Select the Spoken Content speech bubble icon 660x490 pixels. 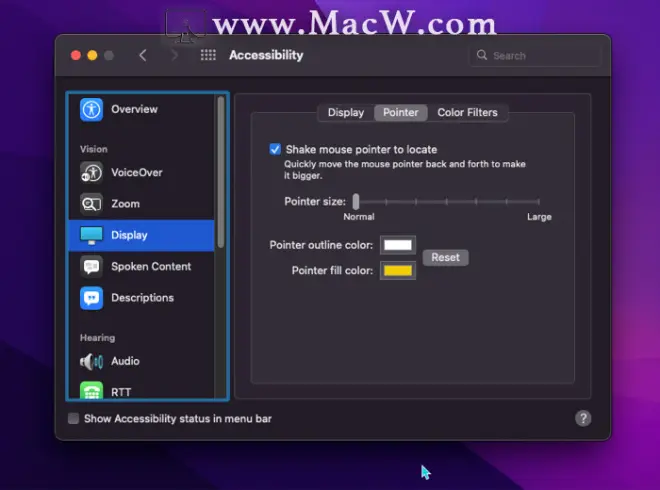pos(91,266)
